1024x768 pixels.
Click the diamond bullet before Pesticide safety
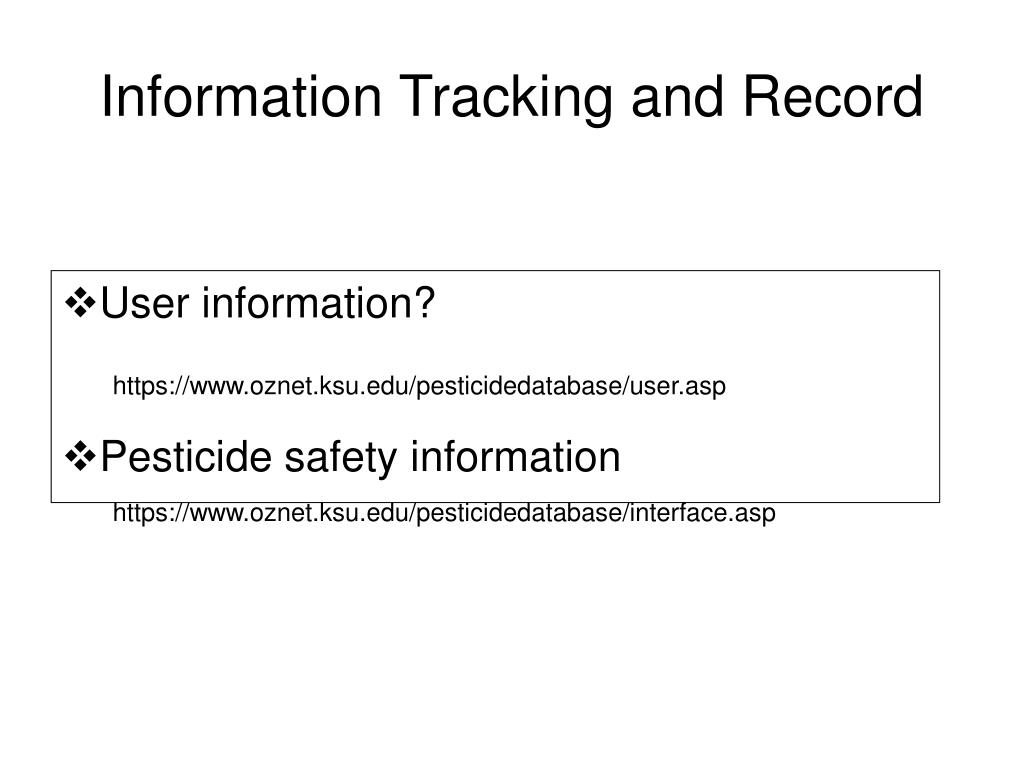pos(80,456)
